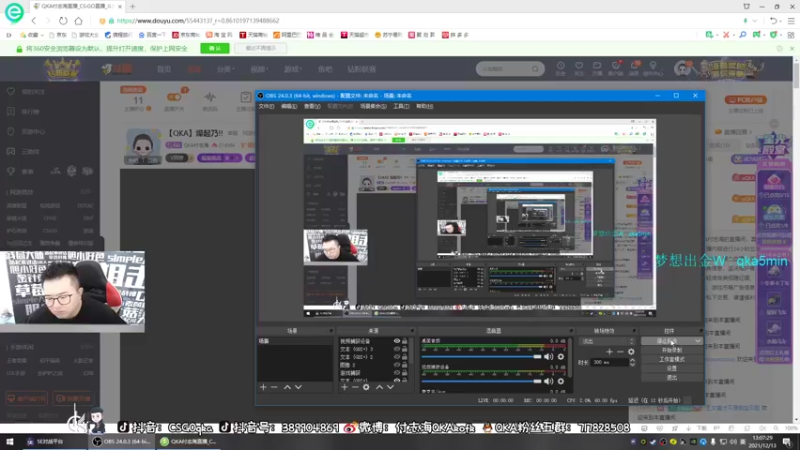
Task: Open OBS 设置 from controls panel
Action: [x=671, y=368]
